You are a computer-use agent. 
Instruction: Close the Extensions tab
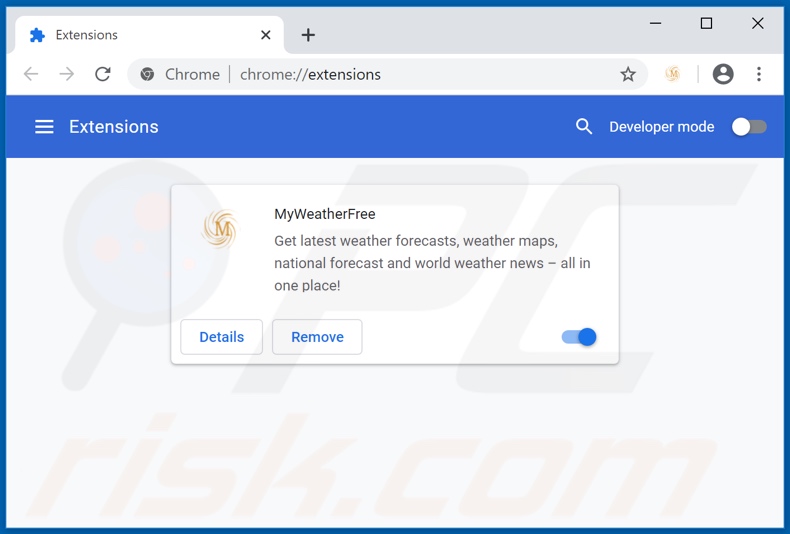266,35
